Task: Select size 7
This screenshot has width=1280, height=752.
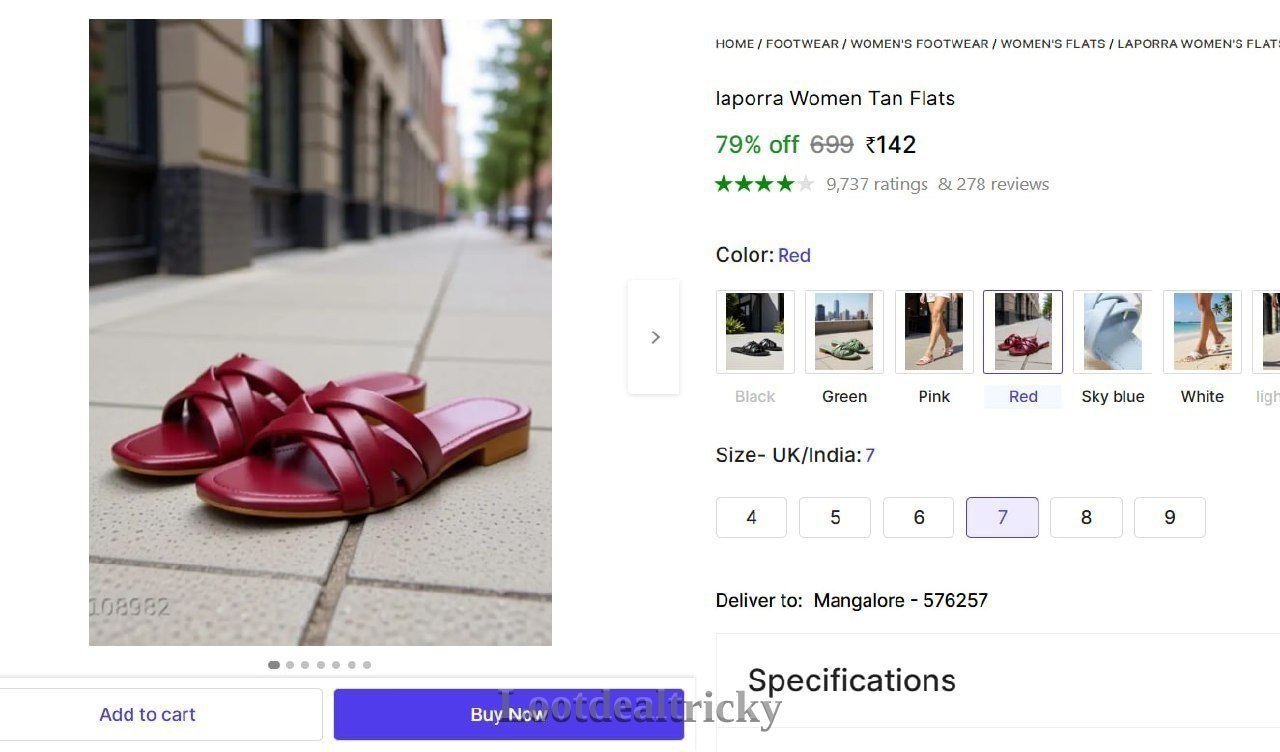Action: (1002, 517)
